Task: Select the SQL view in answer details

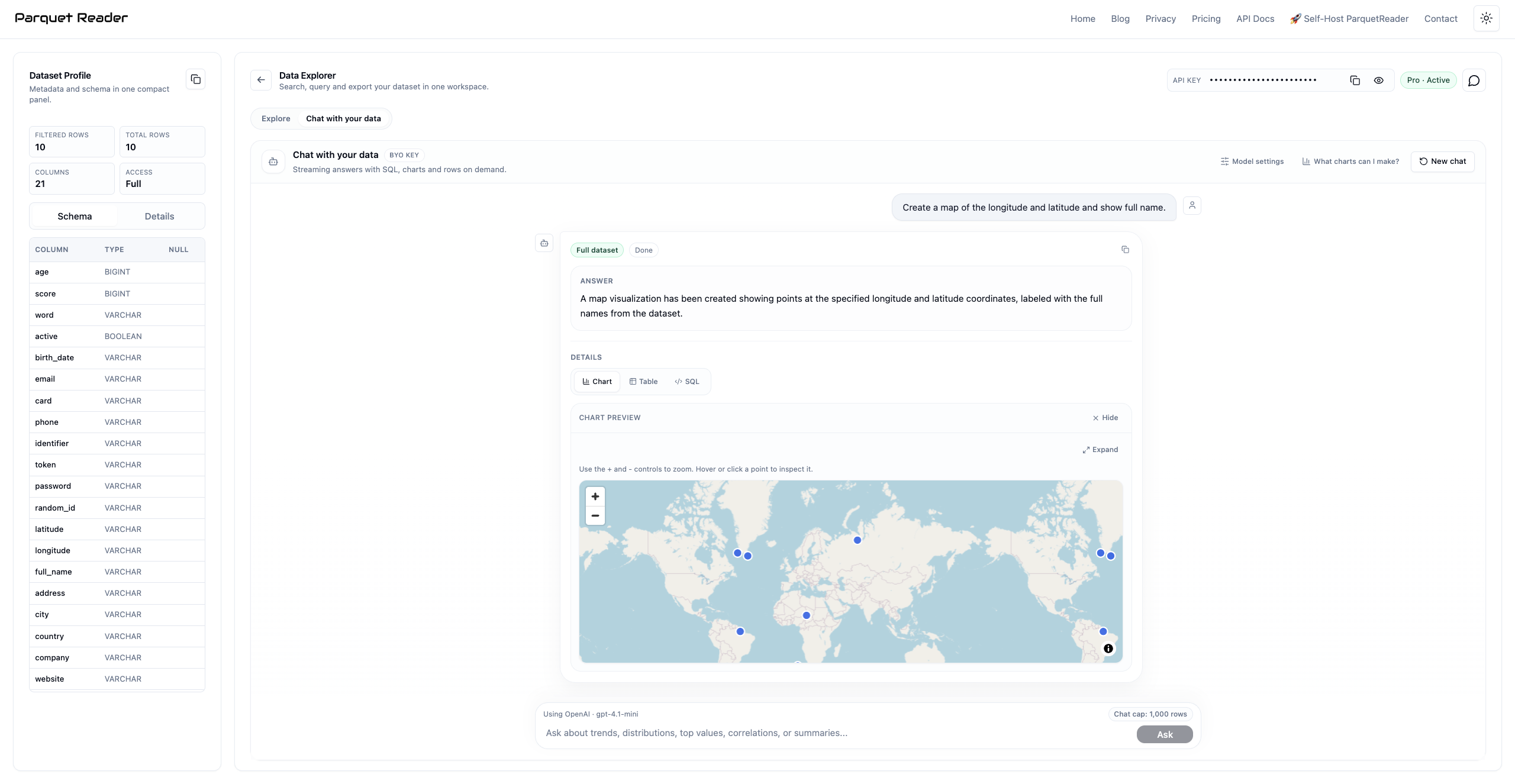Action: [686, 382]
